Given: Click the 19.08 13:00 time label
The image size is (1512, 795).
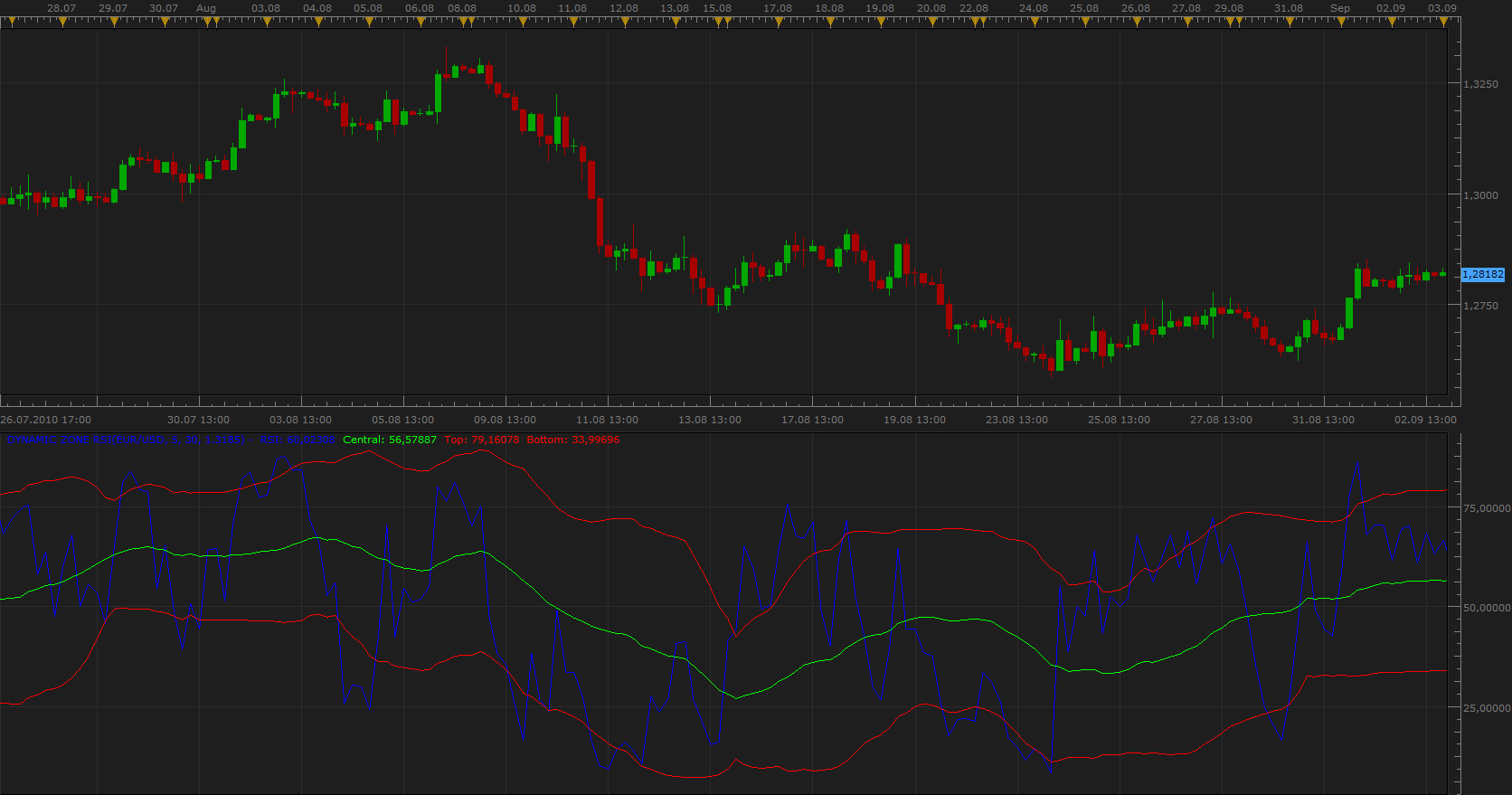Looking at the screenshot, I should [915, 420].
